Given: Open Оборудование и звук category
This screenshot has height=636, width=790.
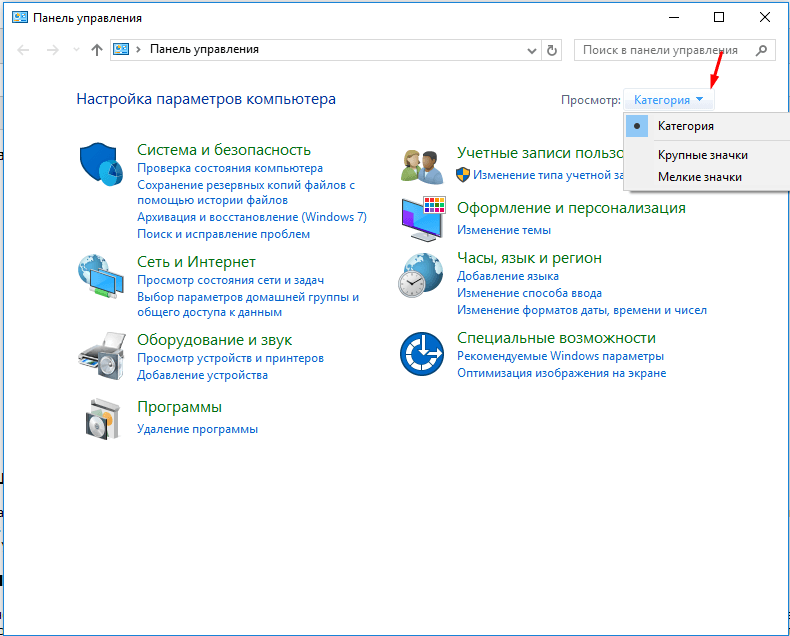Looking at the screenshot, I should click(214, 340).
